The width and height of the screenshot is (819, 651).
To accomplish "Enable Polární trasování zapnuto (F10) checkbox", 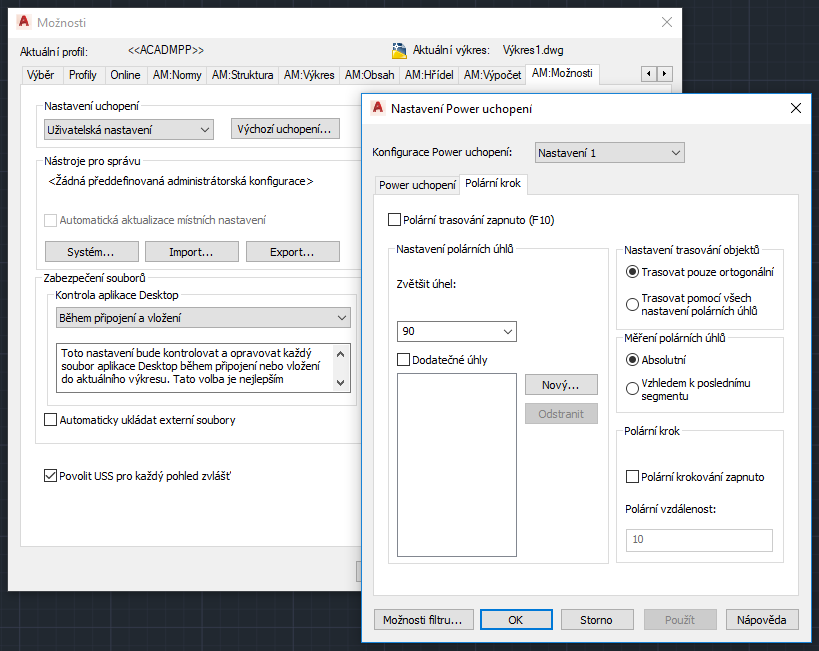I will [x=394, y=219].
